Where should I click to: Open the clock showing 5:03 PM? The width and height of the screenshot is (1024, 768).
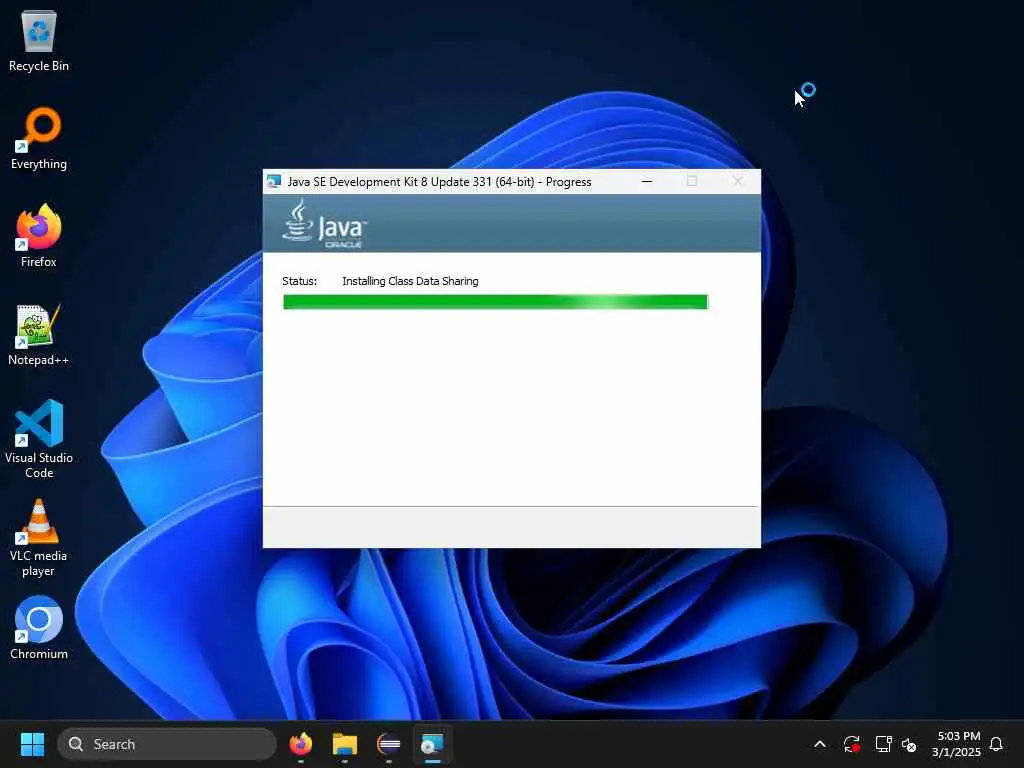point(957,744)
